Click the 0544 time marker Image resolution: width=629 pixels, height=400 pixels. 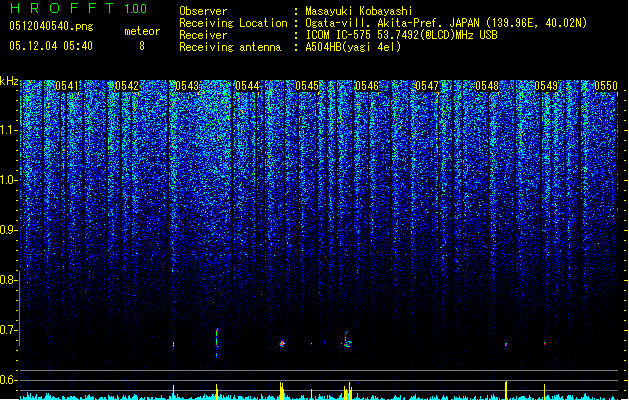(247, 86)
